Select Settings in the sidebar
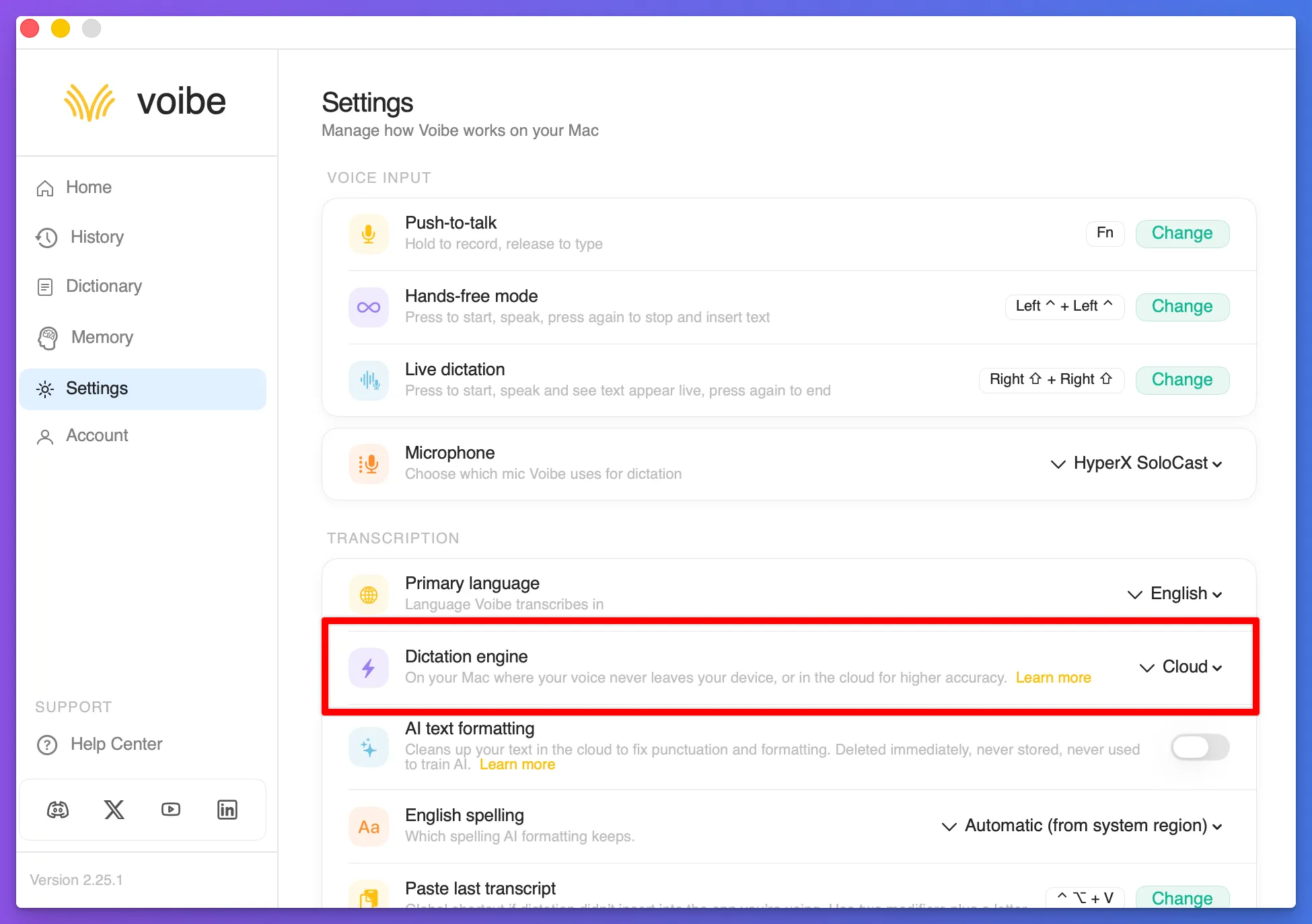Screen dimensions: 1312x924 coord(143,389)
